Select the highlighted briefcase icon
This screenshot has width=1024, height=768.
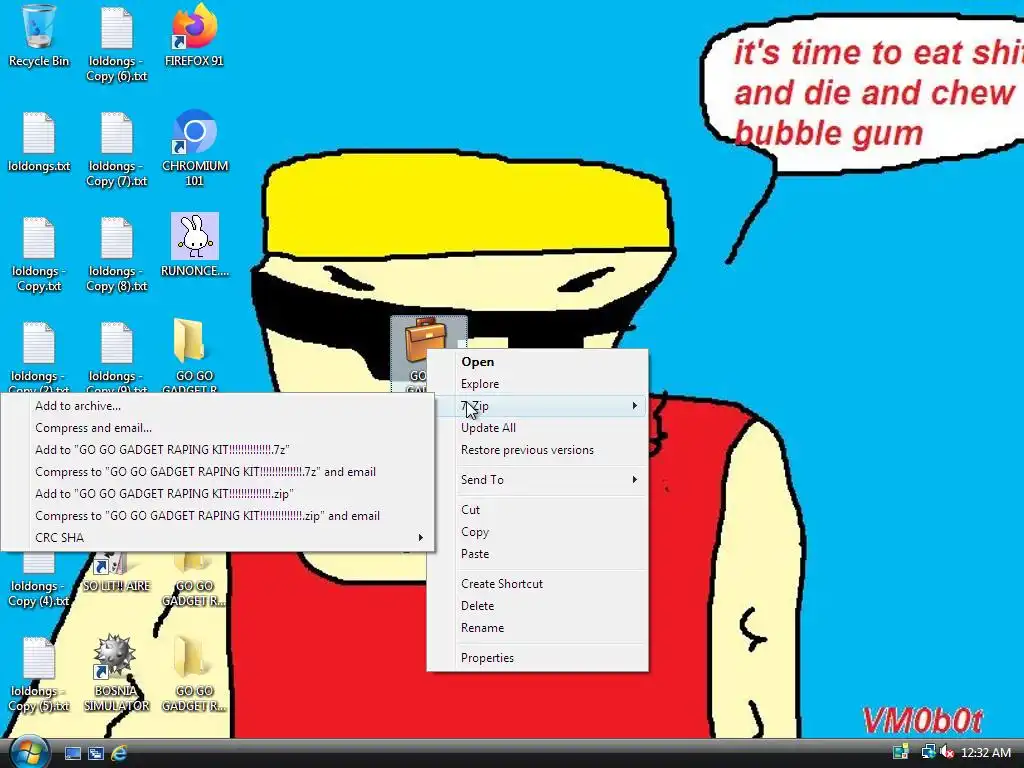426,340
